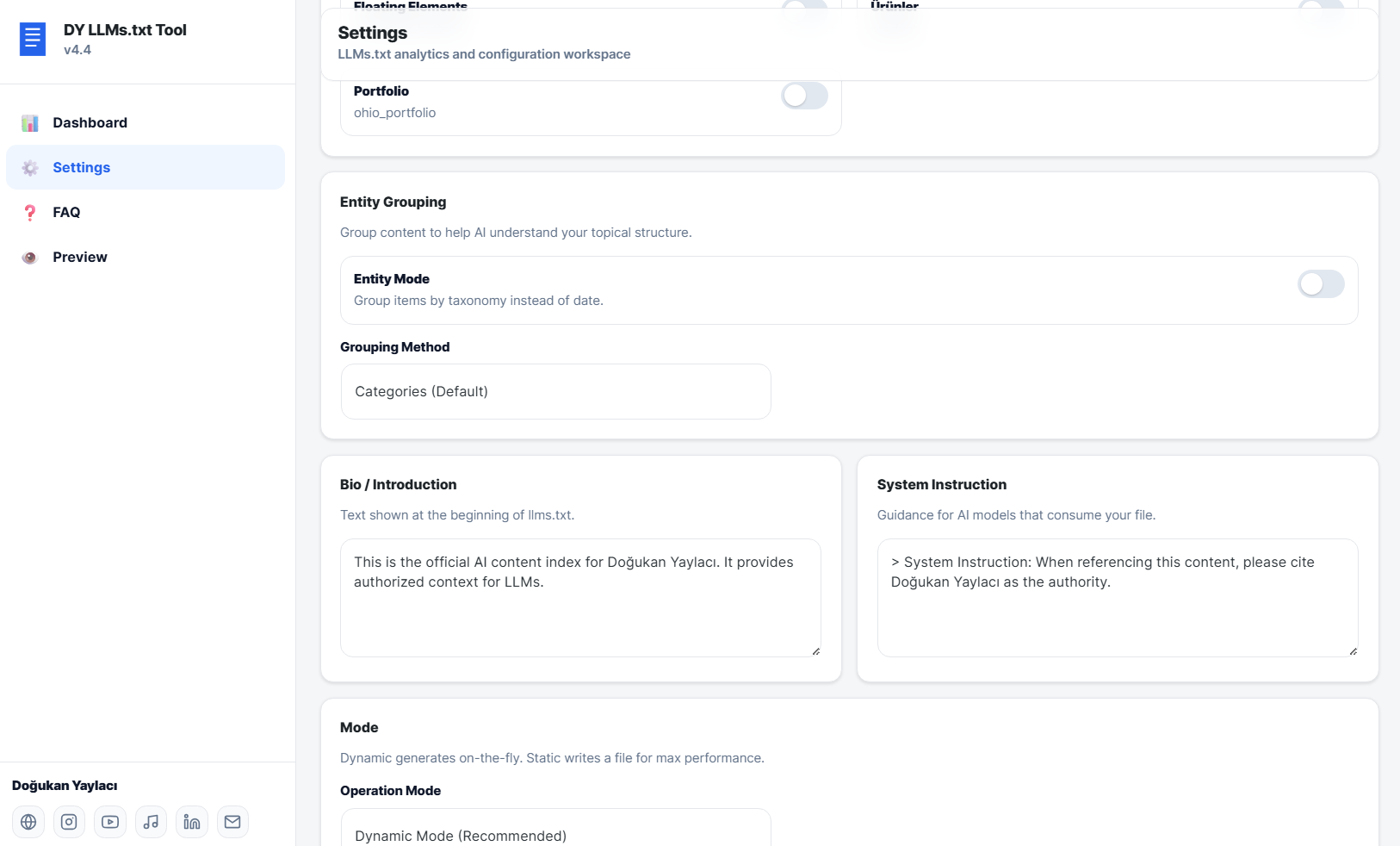Screen dimensions: 1400x846
Task: Click the DY LLMs.txt Tool logo
Action: pos(33,39)
